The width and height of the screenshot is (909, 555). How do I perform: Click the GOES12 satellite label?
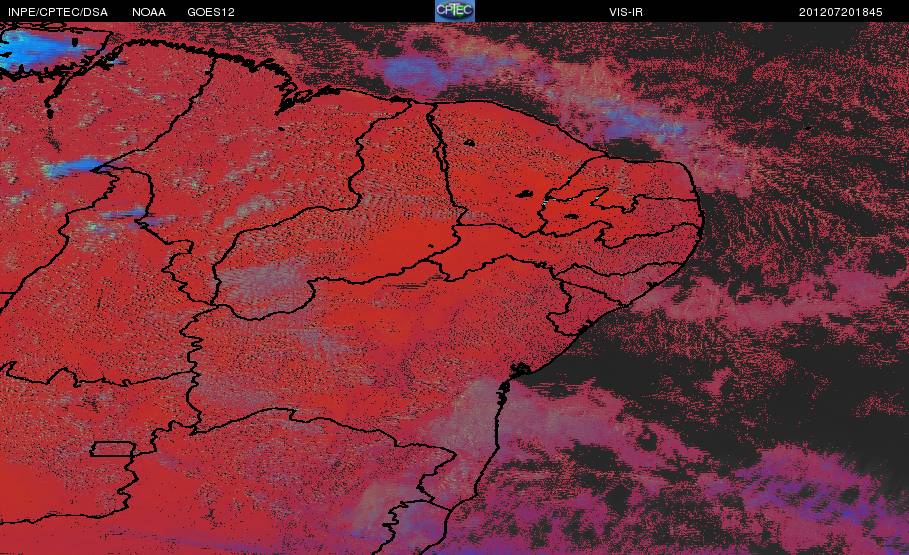tap(211, 12)
